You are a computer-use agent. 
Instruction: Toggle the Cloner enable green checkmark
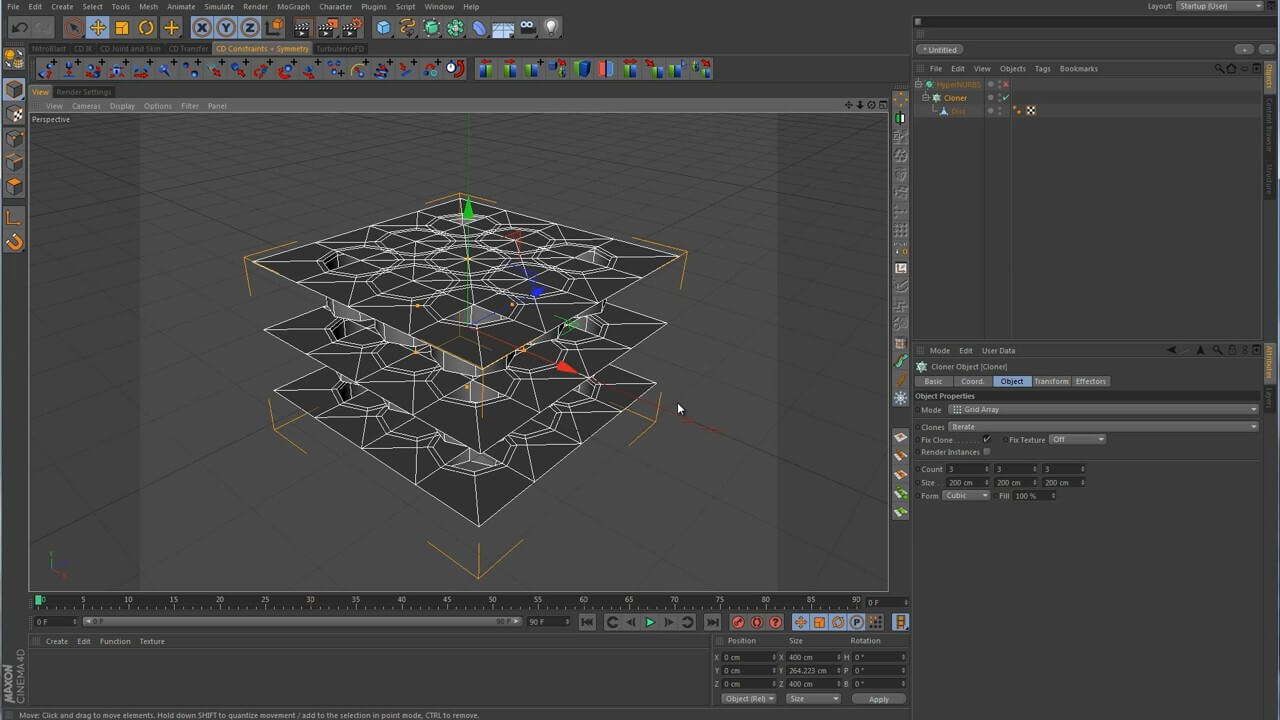(1005, 98)
